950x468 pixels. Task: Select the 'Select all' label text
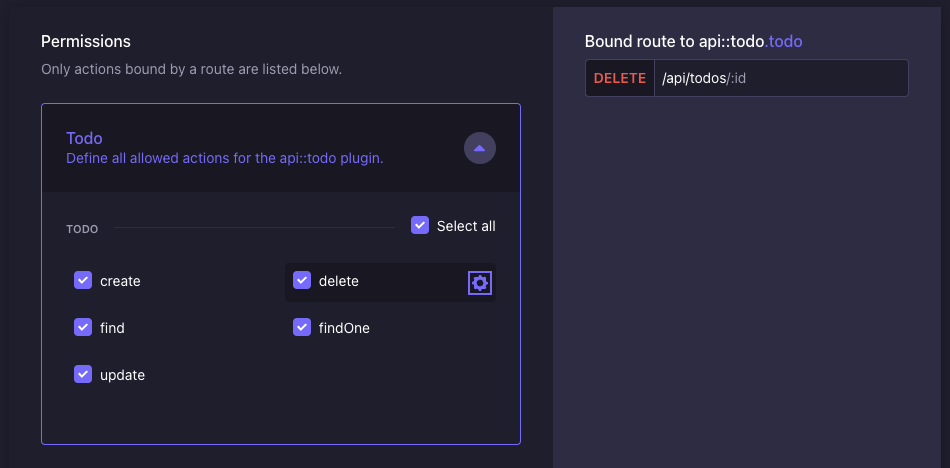point(466,226)
